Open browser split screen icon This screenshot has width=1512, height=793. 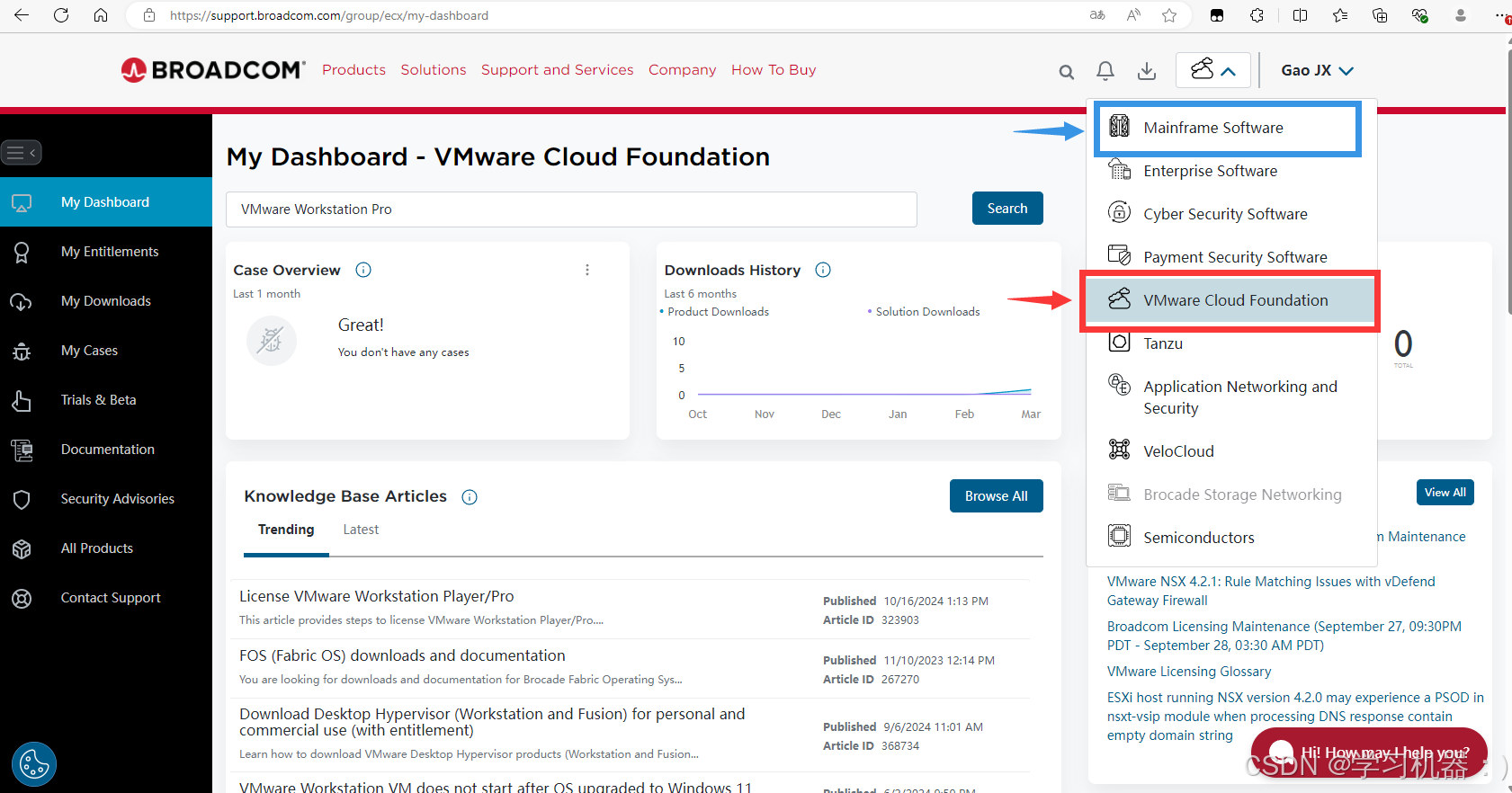click(x=1300, y=15)
